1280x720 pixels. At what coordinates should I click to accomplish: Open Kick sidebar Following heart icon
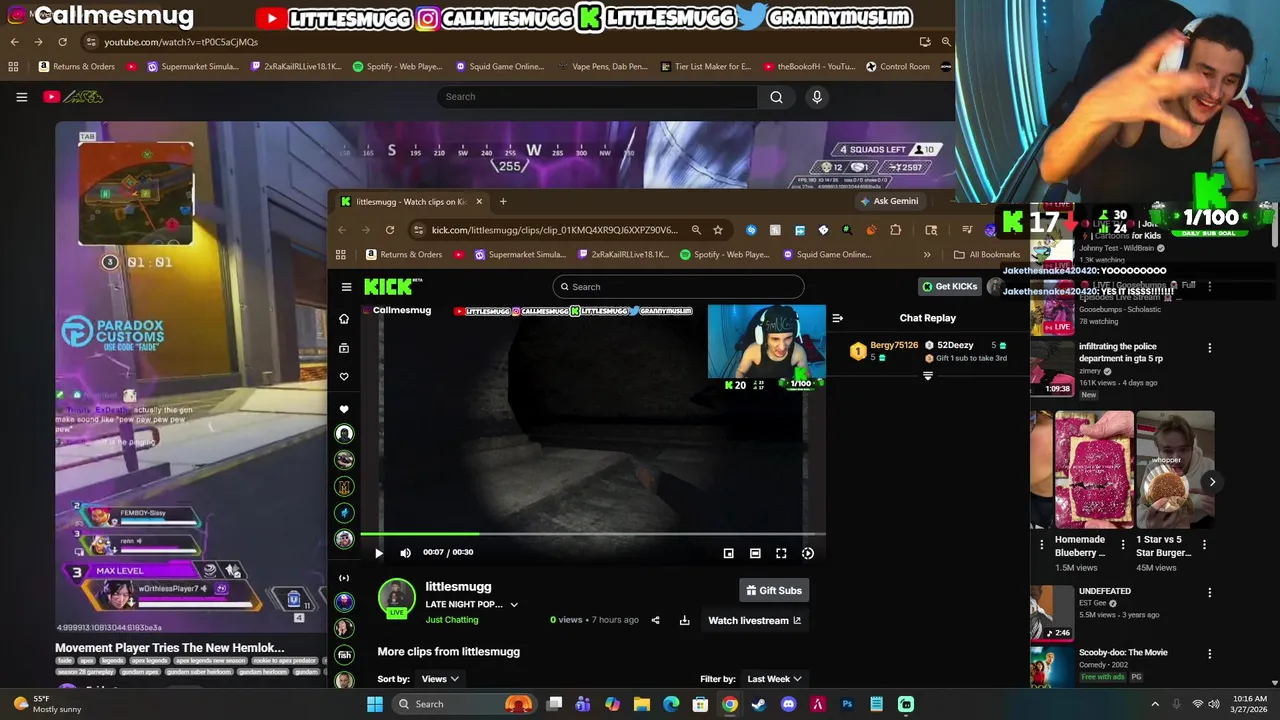click(x=344, y=377)
